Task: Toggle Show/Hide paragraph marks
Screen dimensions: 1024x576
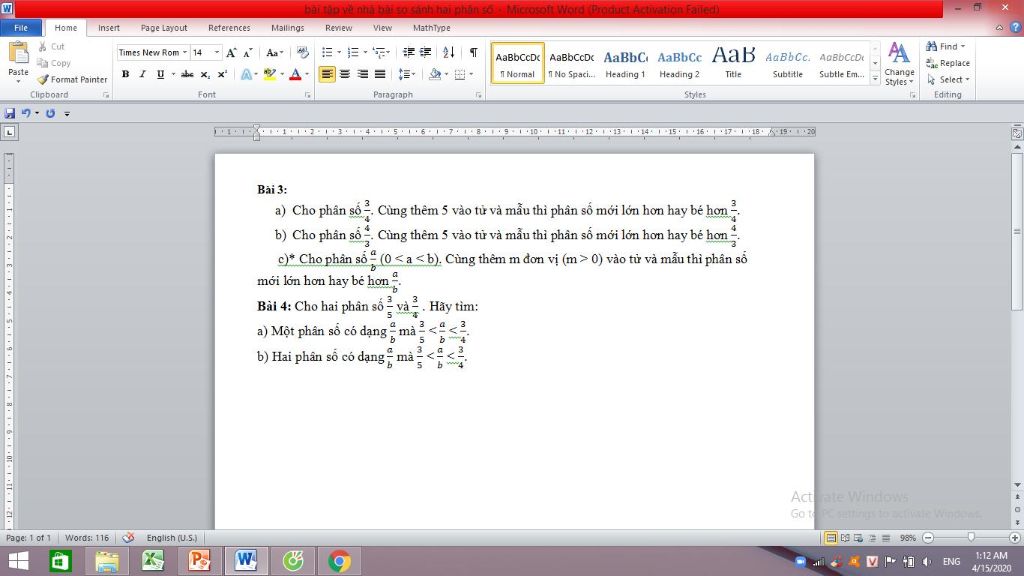Action: tap(473, 52)
